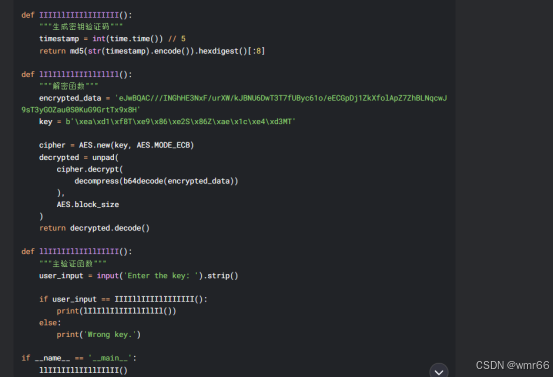Image resolution: width=554 pixels, height=377 pixels.
Task: Click the "if __name__ == '__main__':" line
Action: point(79,358)
